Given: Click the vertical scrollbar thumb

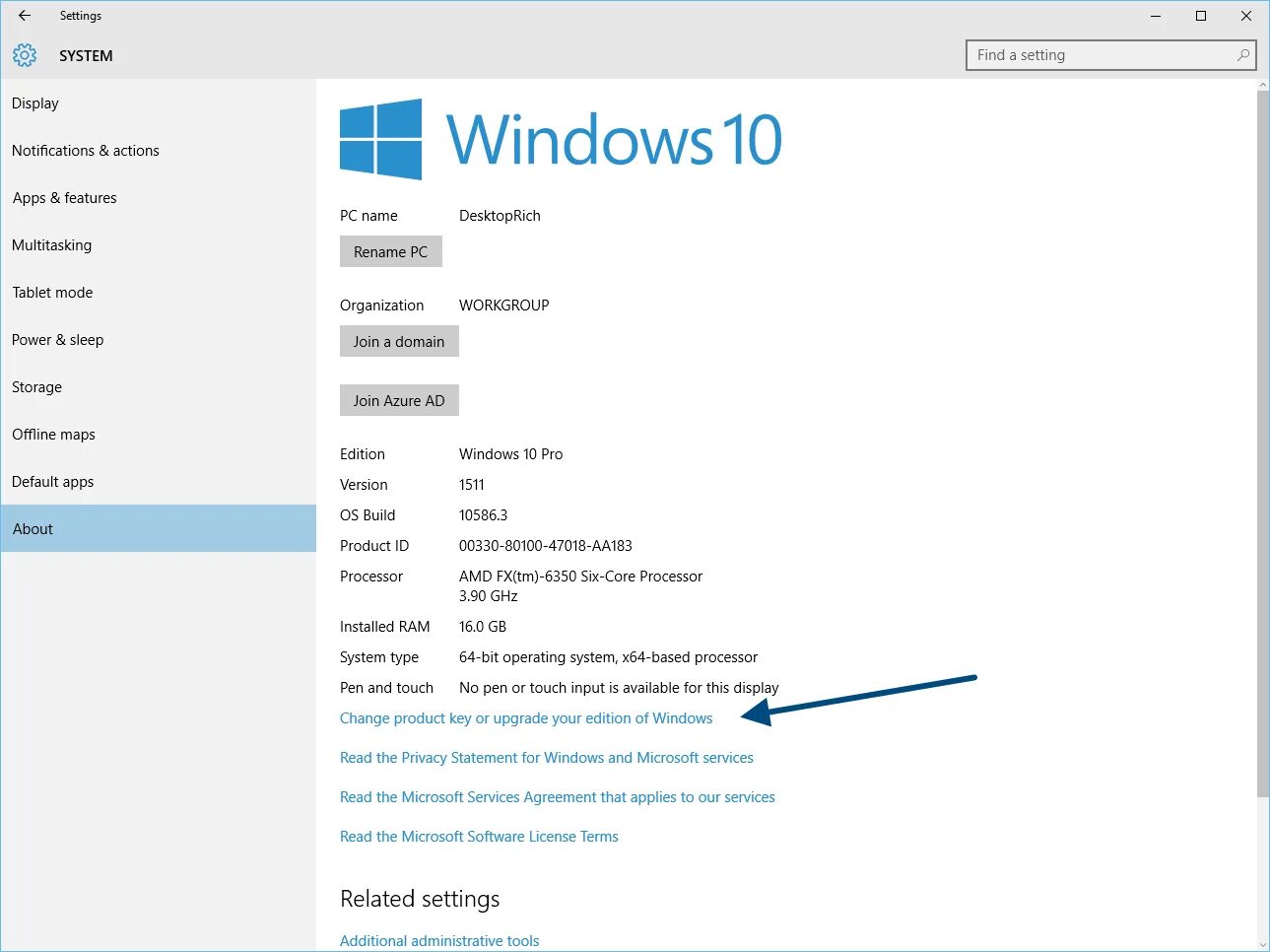Looking at the screenshot, I should 1263,443.
